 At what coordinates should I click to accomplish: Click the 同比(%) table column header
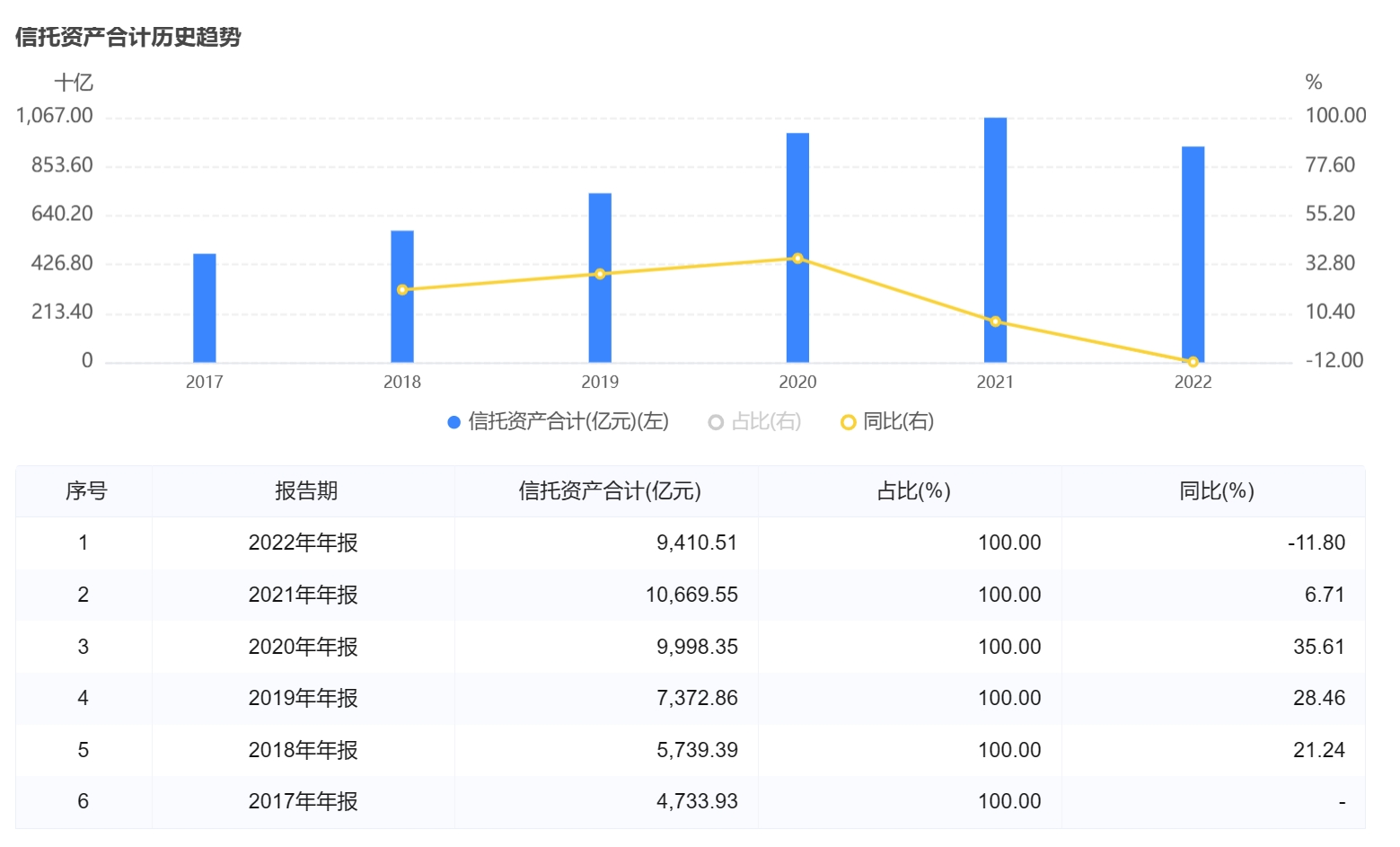[x=1216, y=491]
